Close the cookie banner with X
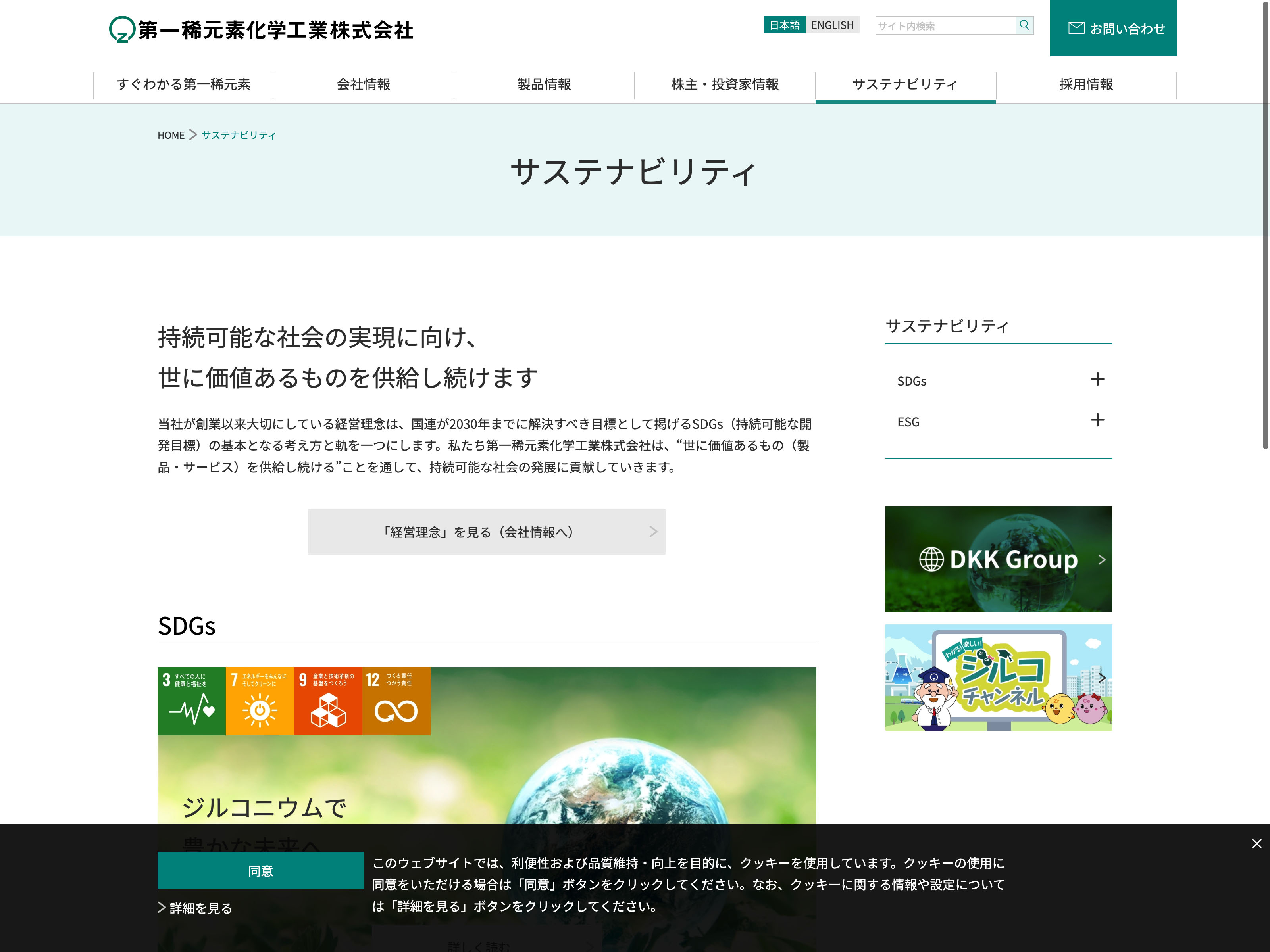Viewport: 1270px width, 952px height. pos(1256,843)
